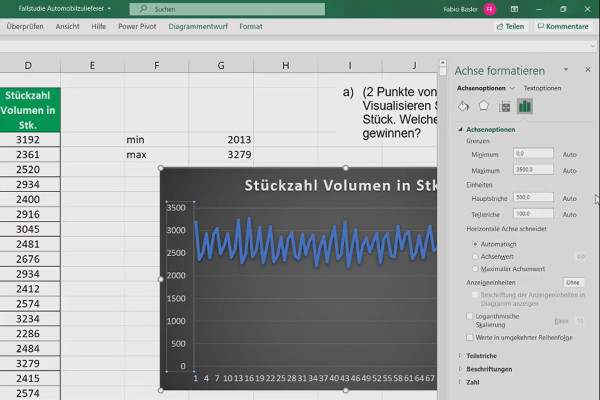Click the vertical scrollbar up arrow

click(x=443, y=62)
